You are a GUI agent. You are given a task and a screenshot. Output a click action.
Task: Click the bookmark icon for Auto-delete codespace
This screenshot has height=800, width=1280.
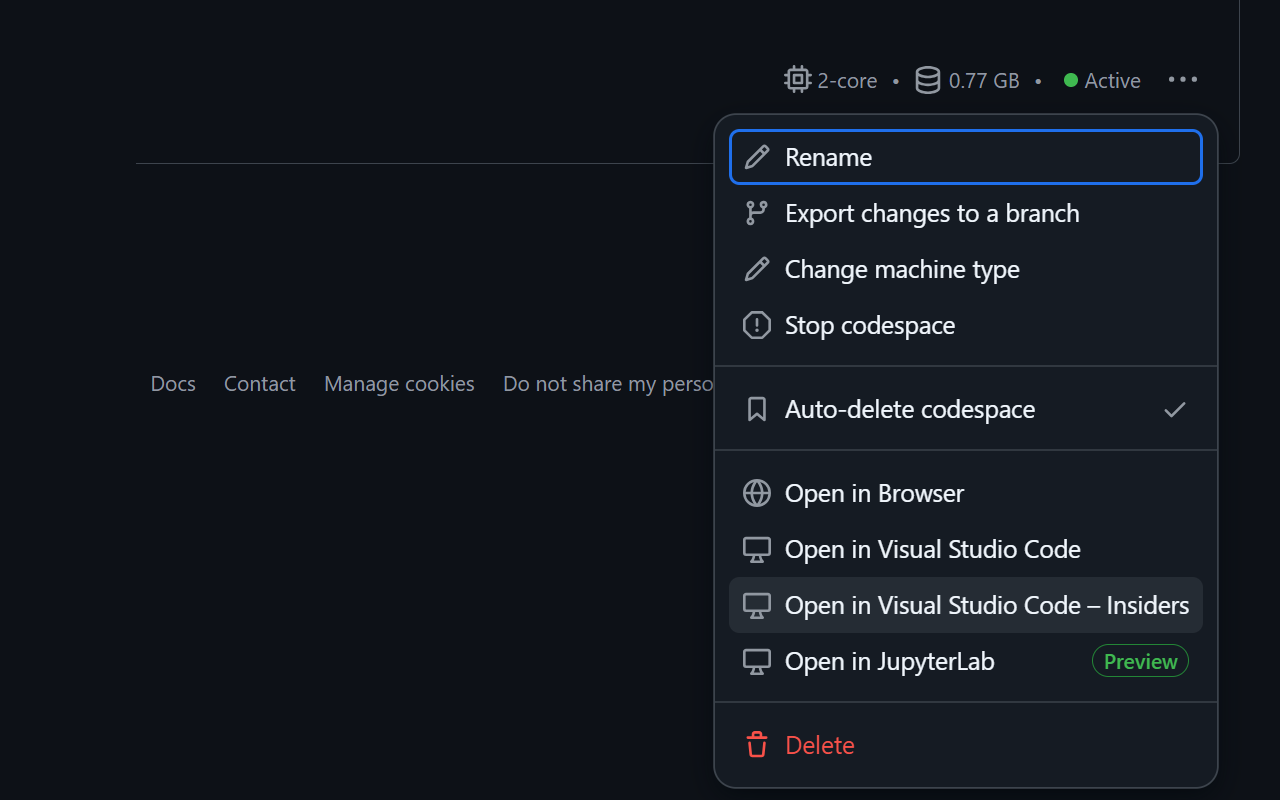(x=757, y=409)
